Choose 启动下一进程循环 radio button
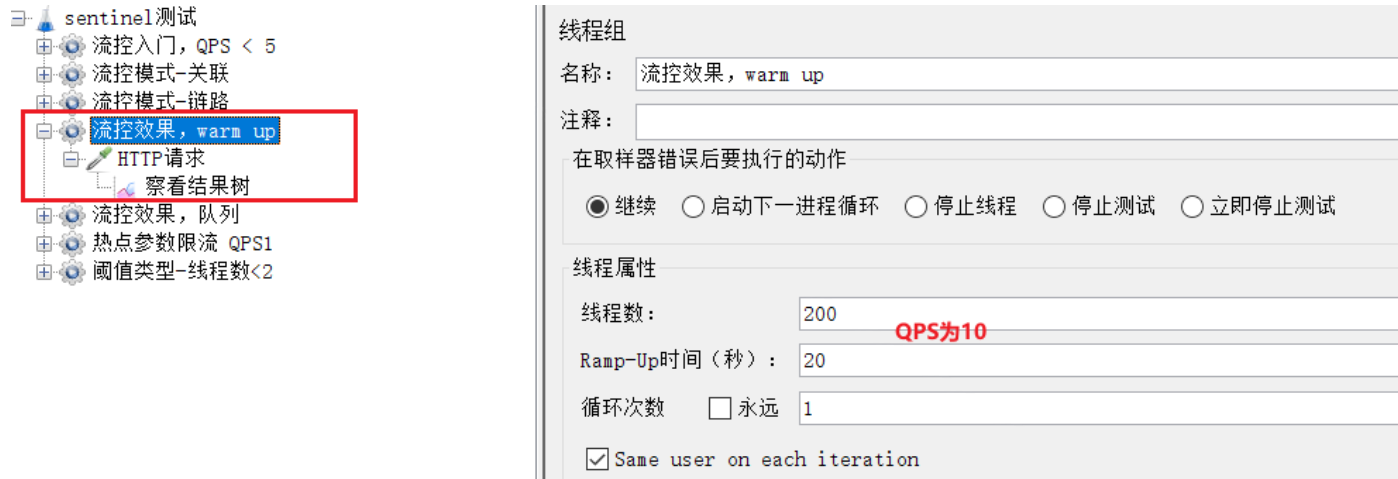 [693, 207]
